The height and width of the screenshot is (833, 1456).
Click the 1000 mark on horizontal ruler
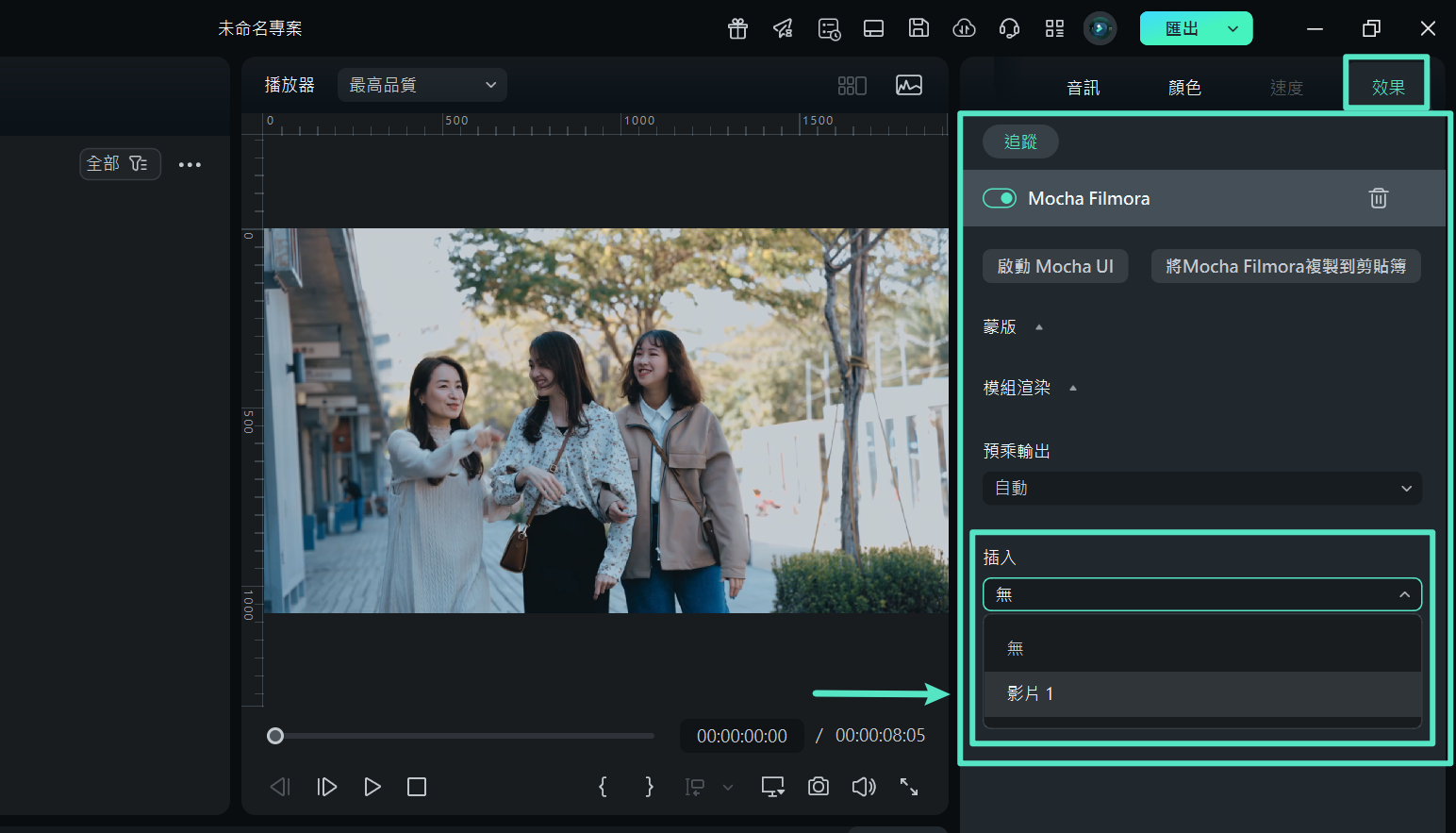[x=638, y=121]
